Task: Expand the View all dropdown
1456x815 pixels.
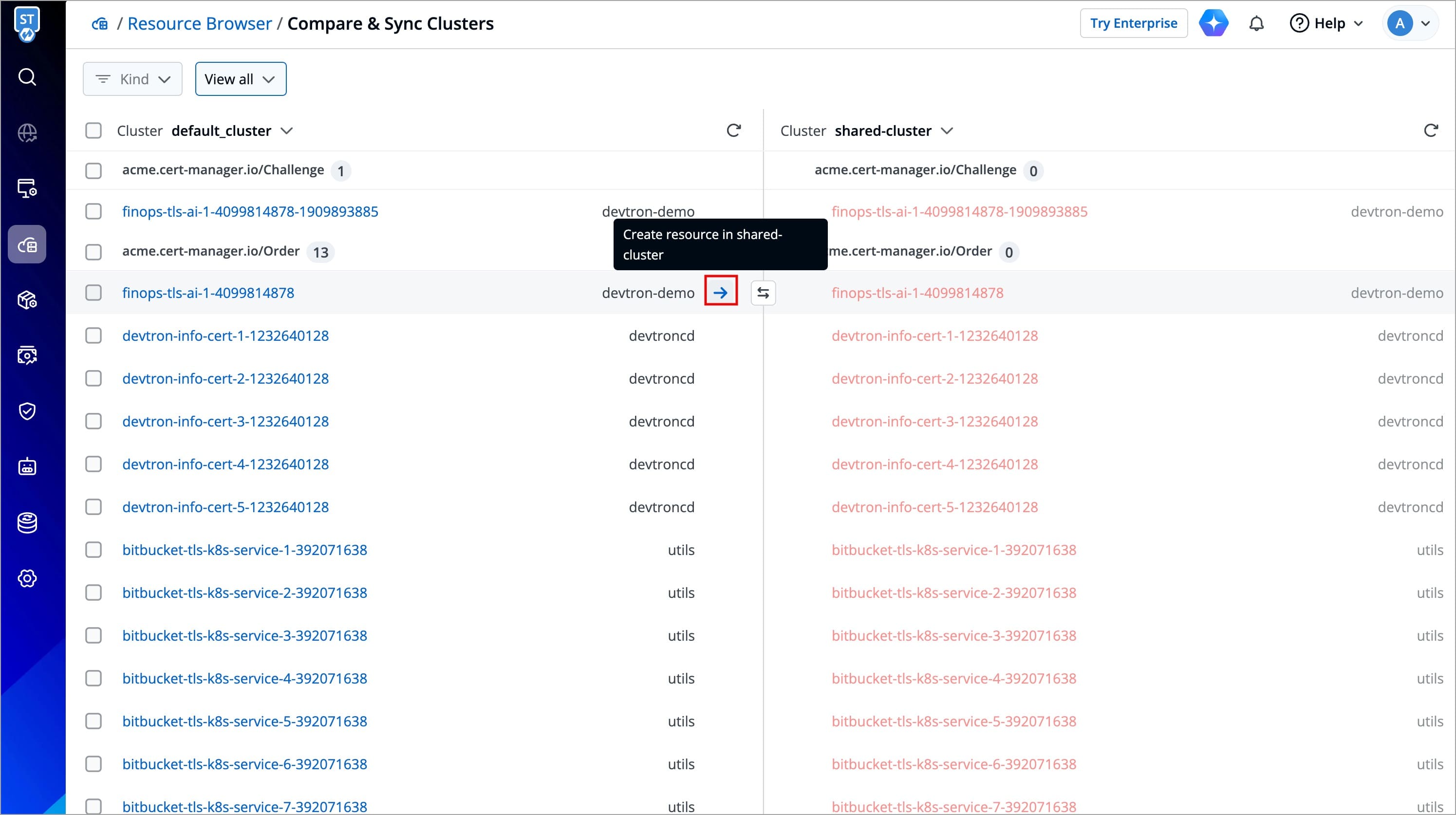Action: (x=241, y=79)
